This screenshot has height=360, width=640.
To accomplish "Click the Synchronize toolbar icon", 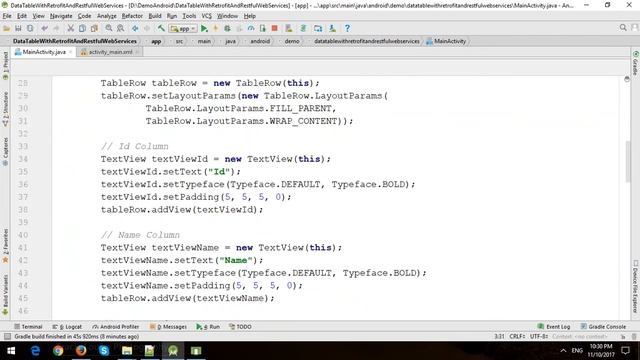I will [30, 29].
